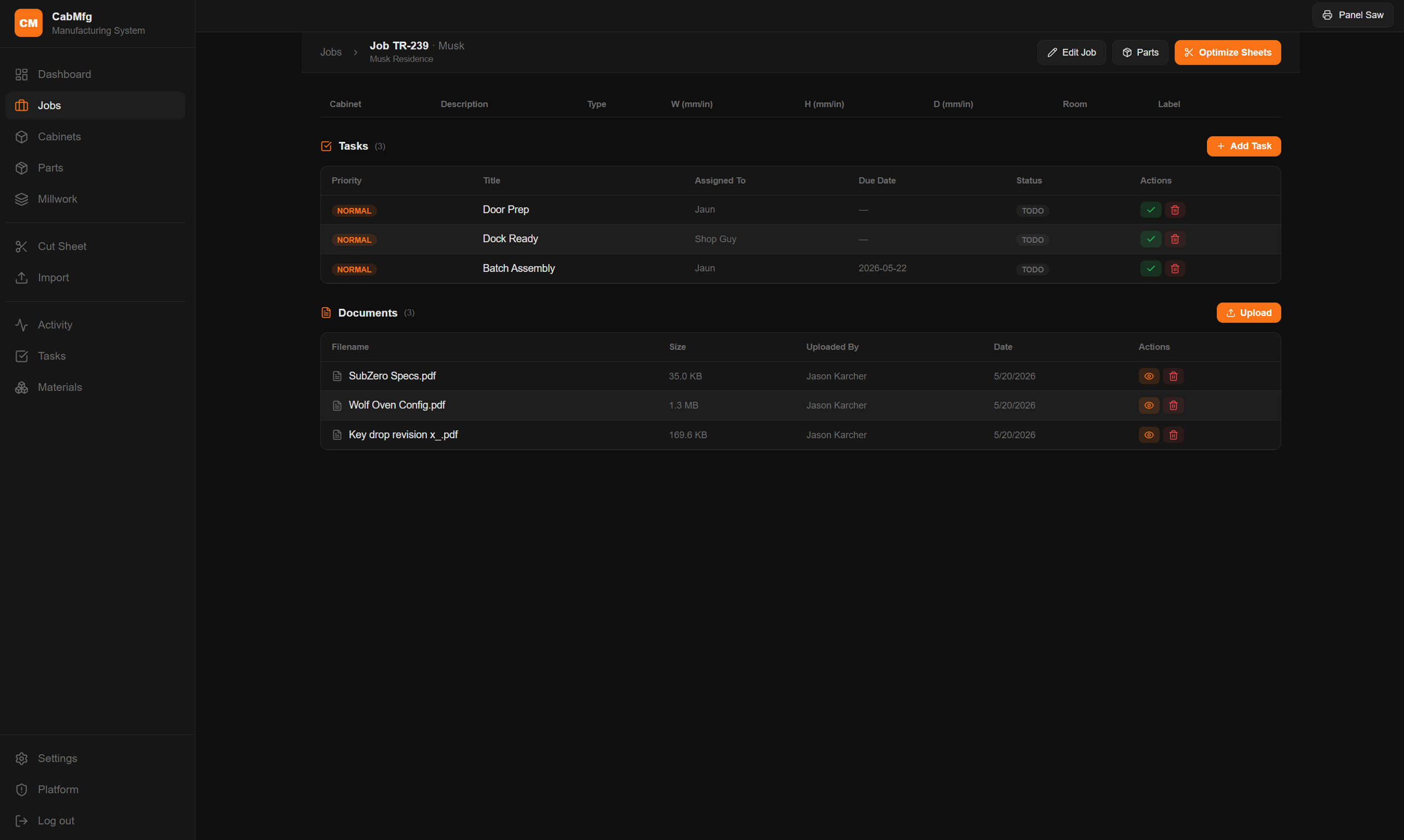1404x840 pixels.
Task: Click the TODO status of Door Prep
Action: point(1032,211)
